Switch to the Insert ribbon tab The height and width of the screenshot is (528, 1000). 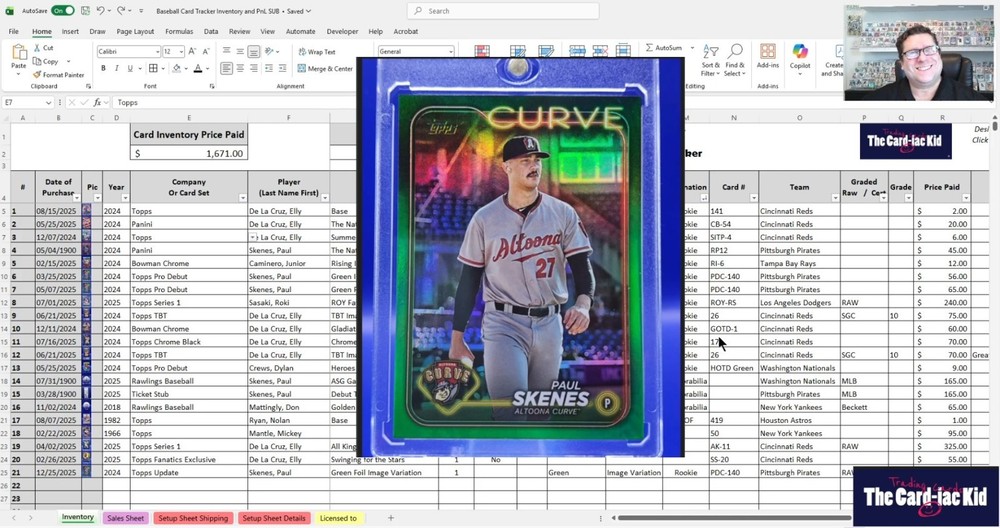tap(70, 31)
